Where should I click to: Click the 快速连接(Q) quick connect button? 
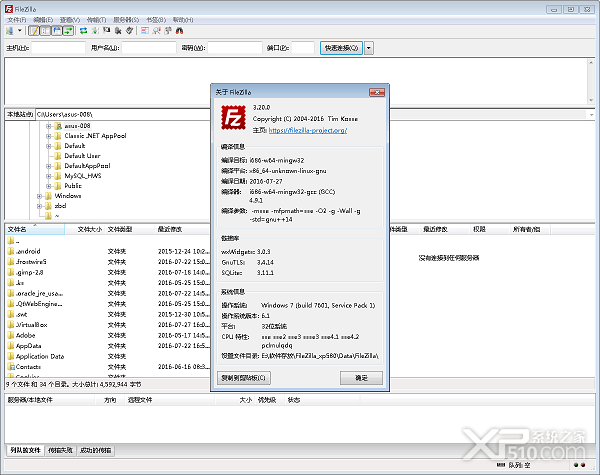pyautogui.click(x=341, y=48)
